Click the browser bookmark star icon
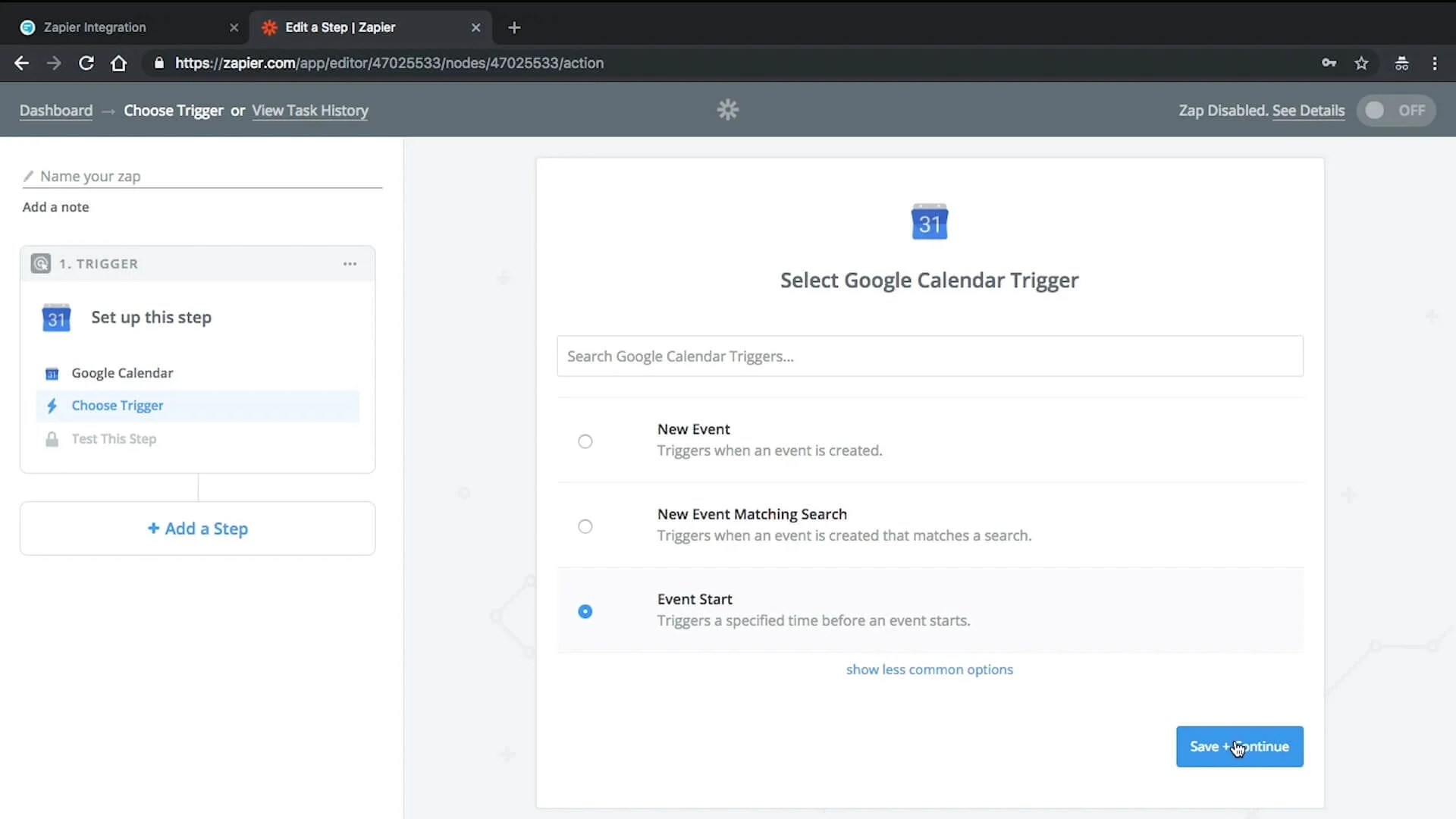 (x=1362, y=63)
